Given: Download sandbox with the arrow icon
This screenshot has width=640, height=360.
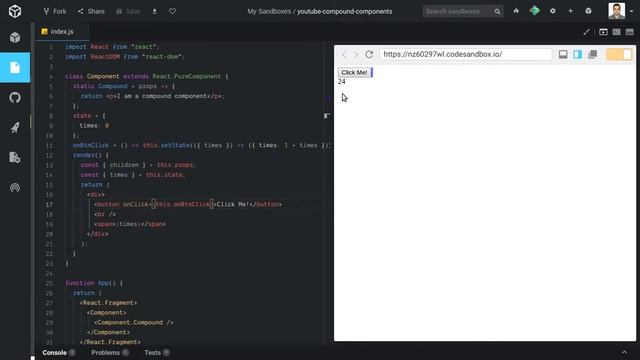Looking at the screenshot, I should pos(154,11).
